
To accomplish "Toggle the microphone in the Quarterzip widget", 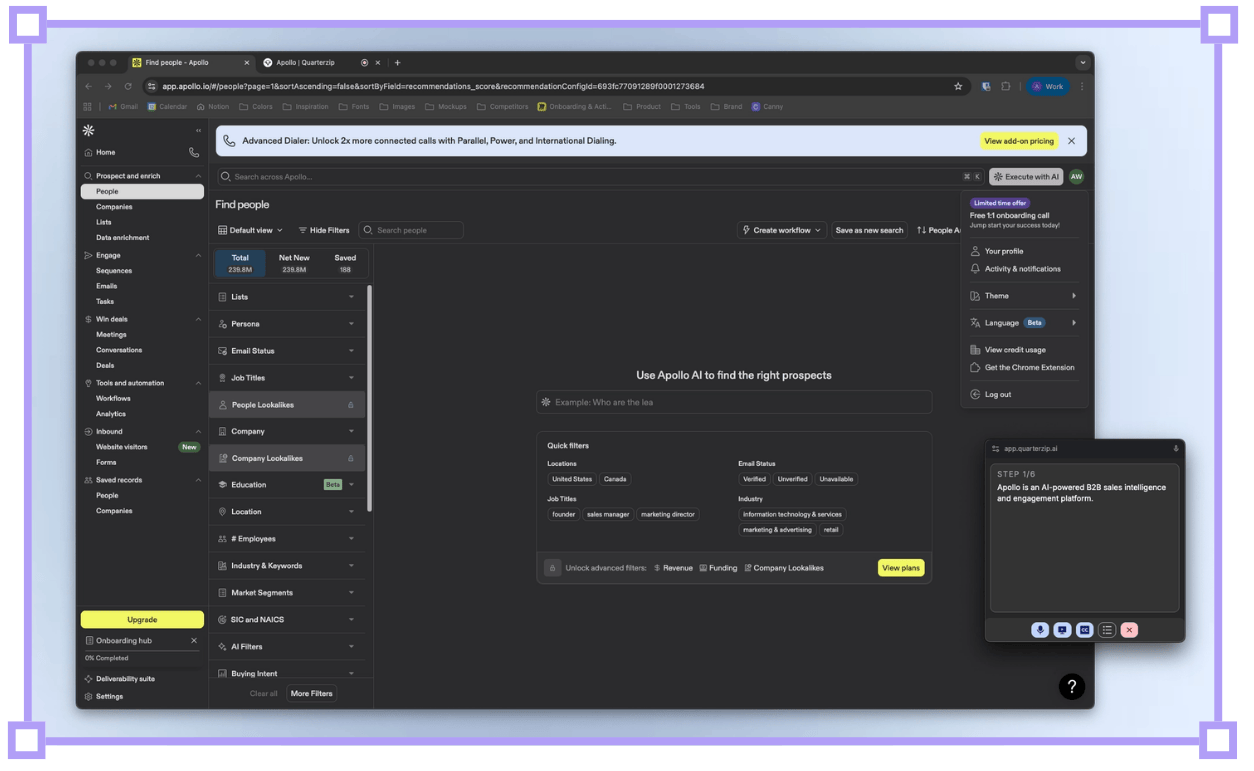I will [1040, 630].
